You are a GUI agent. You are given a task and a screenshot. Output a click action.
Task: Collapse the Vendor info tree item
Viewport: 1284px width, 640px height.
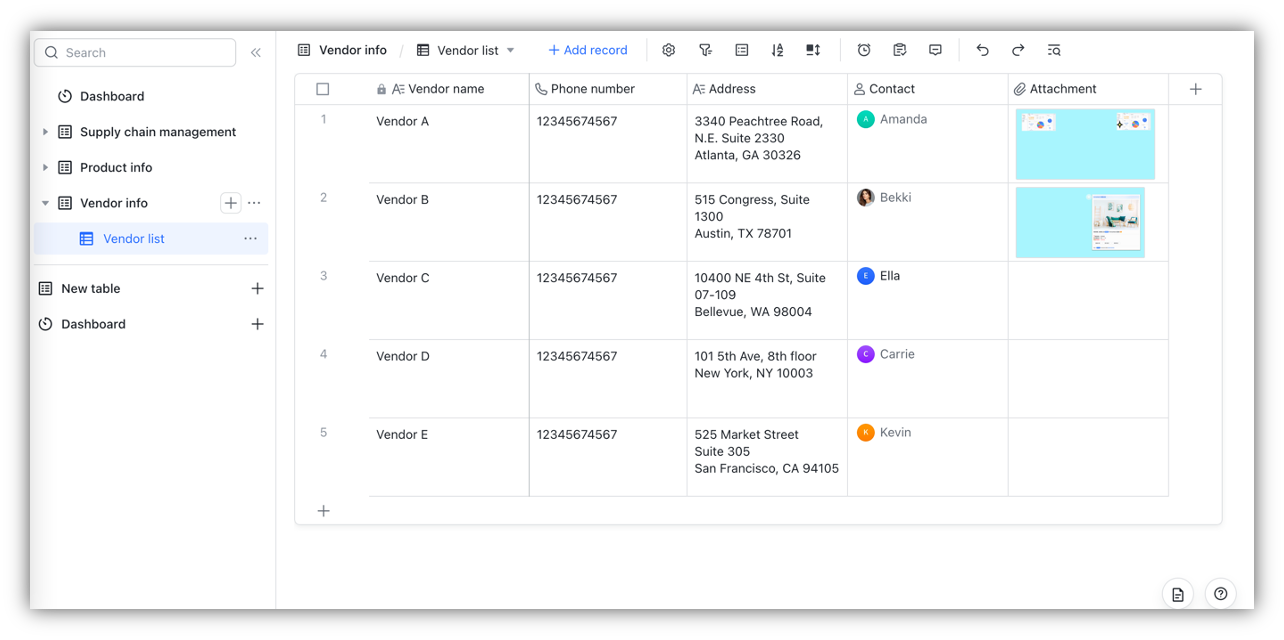click(x=45, y=203)
